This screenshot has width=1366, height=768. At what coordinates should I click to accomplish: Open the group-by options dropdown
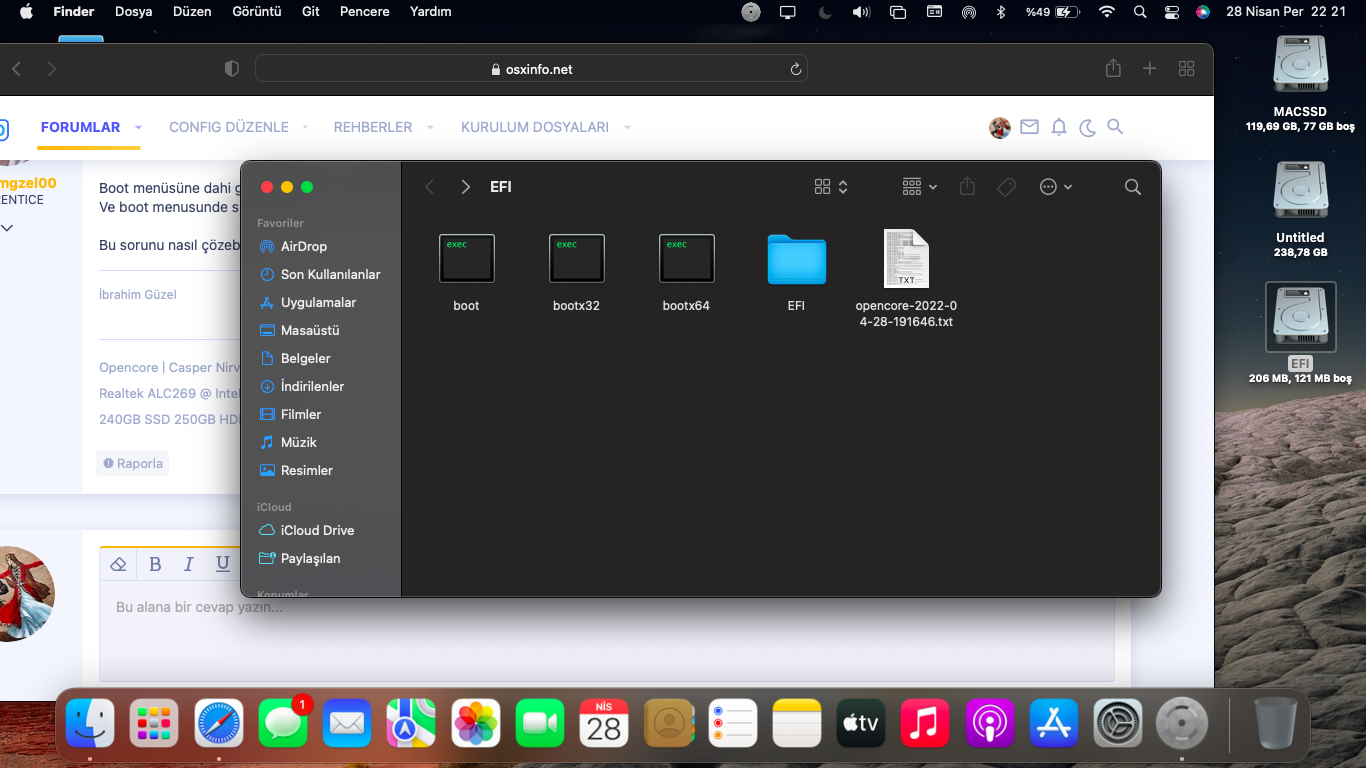click(x=919, y=187)
